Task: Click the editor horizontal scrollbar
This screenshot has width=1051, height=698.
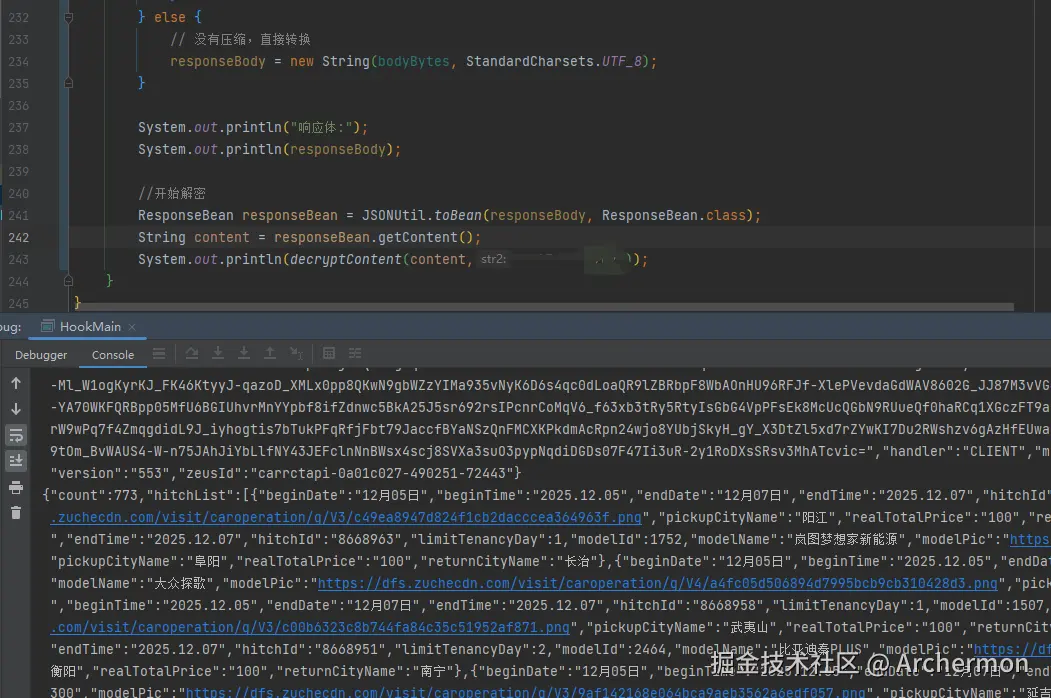Action: tap(544, 307)
